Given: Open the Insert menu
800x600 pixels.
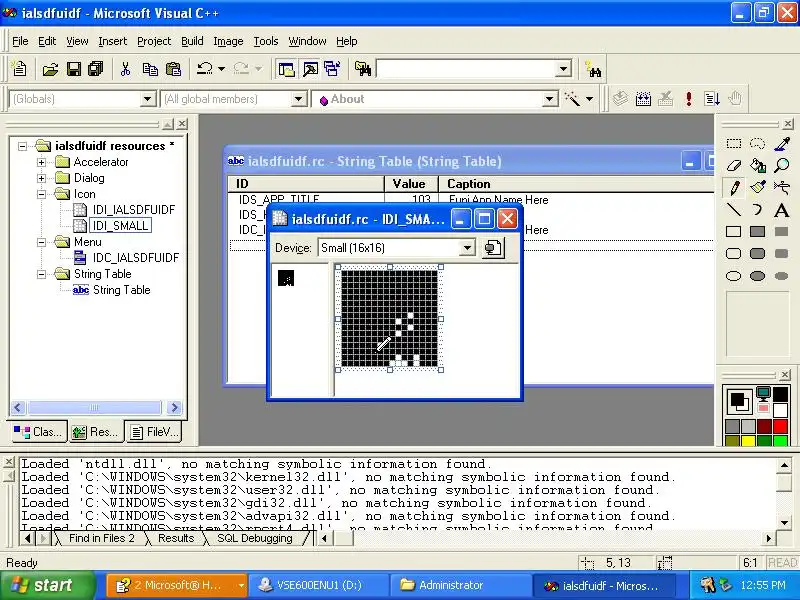Looking at the screenshot, I should 112,41.
